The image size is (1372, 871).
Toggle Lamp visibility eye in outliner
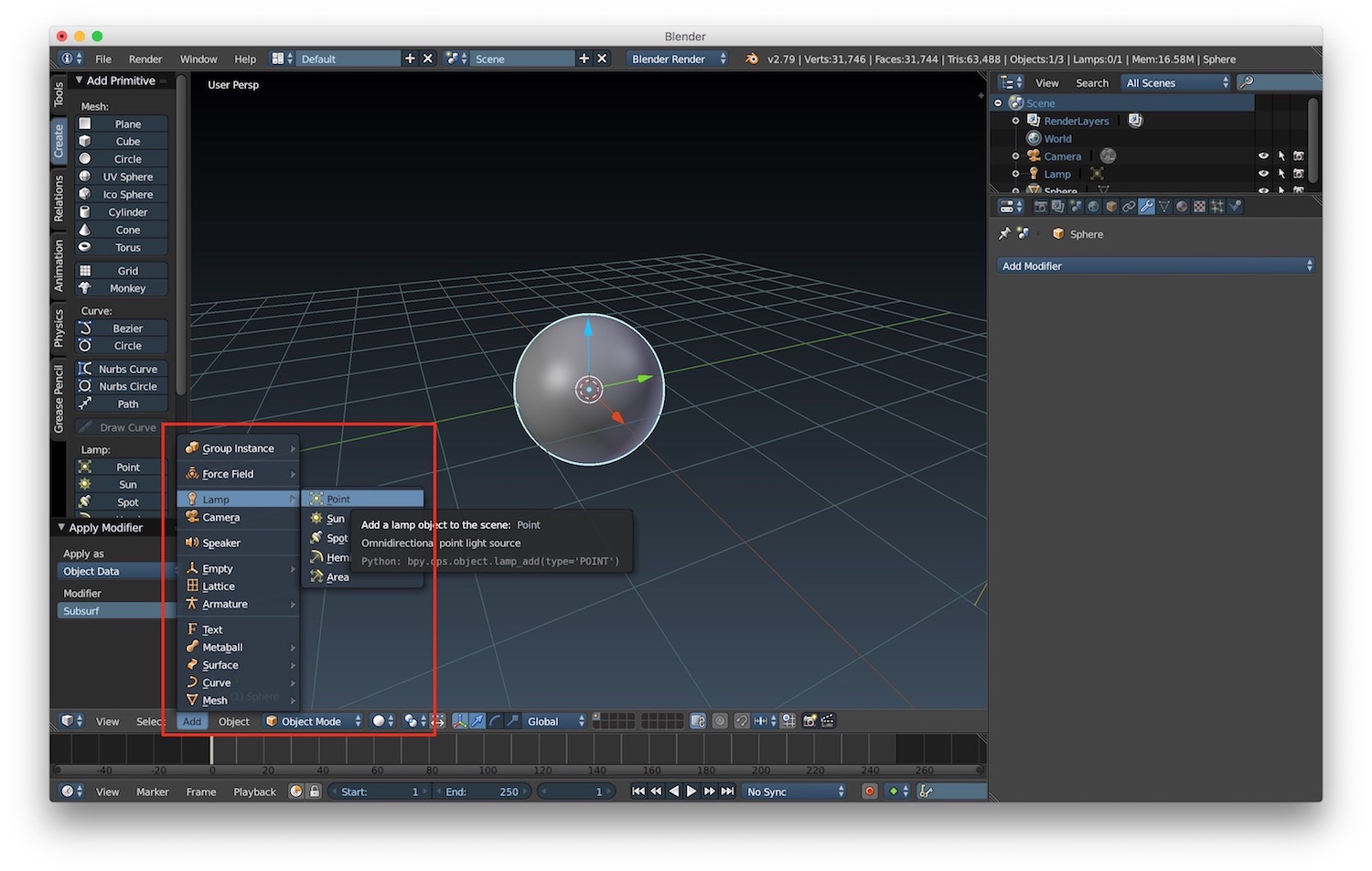[1263, 174]
